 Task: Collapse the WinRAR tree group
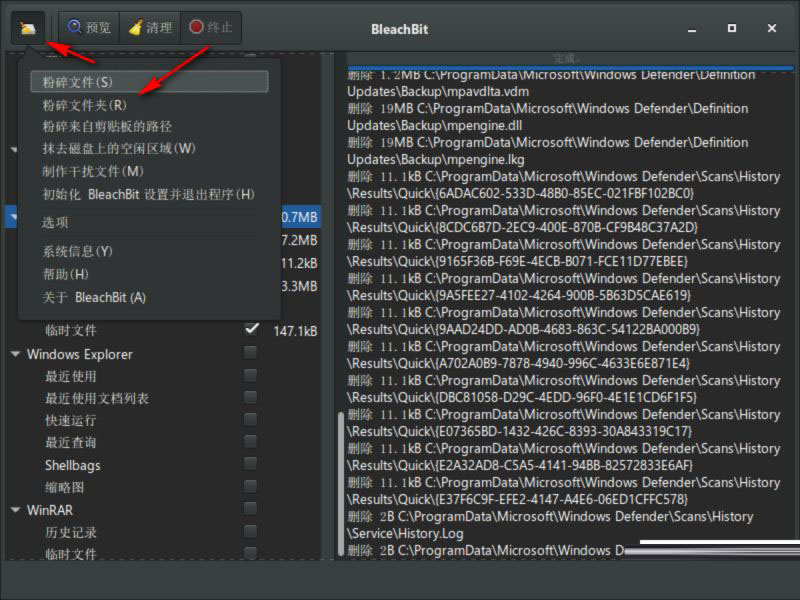tap(15, 510)
